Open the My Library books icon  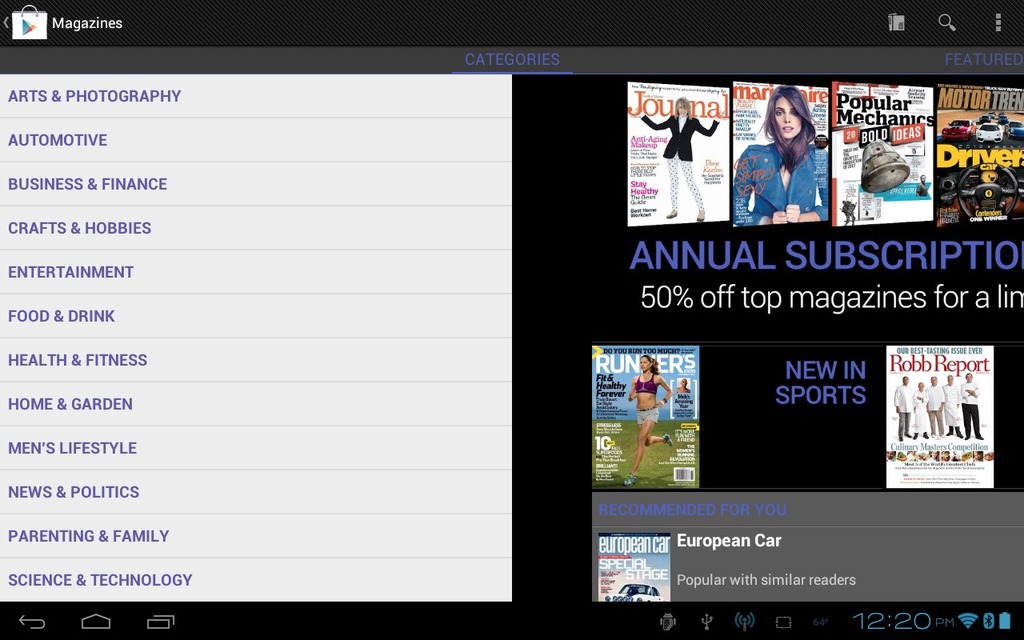896,23
